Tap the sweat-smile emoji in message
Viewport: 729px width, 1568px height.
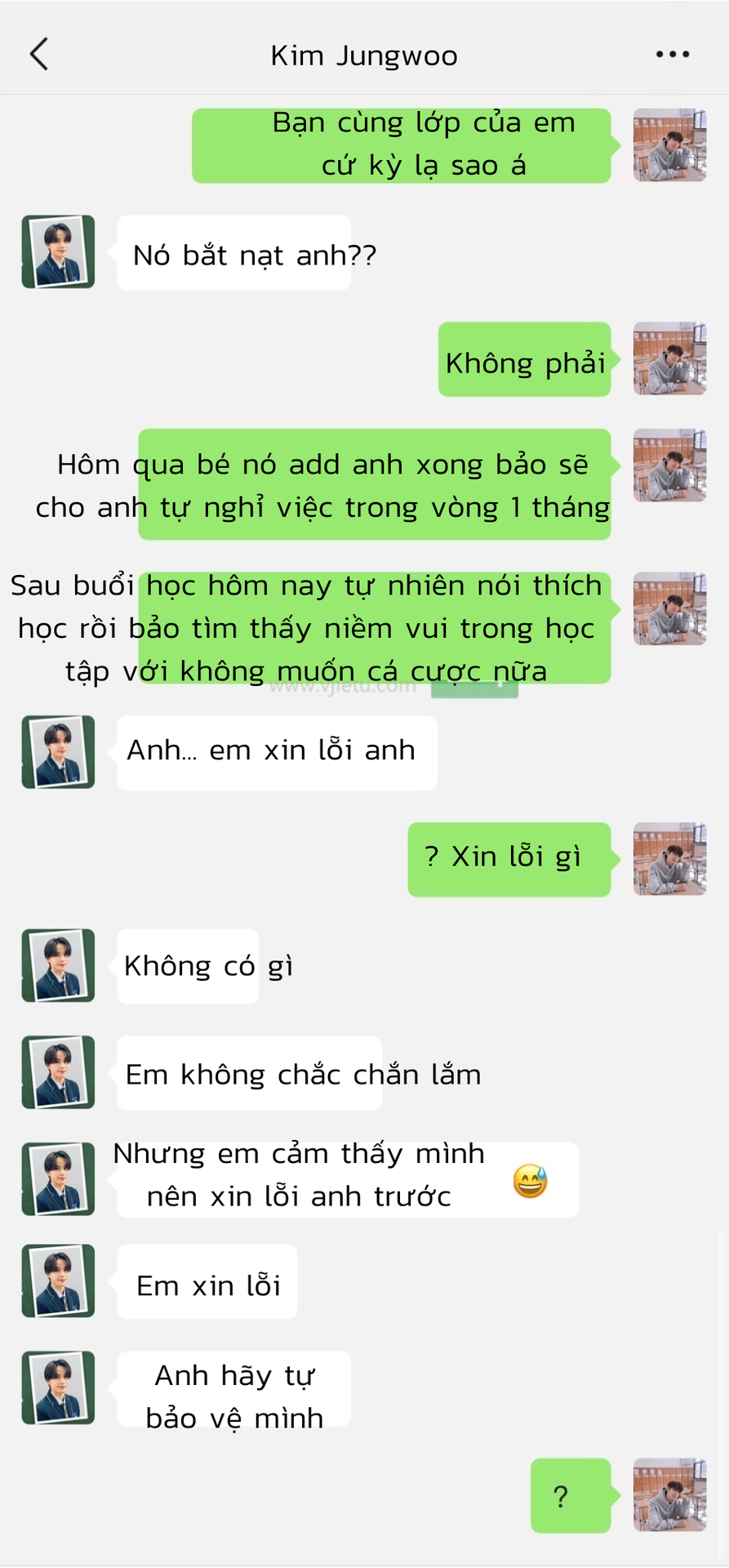(x=530, y=1181)
